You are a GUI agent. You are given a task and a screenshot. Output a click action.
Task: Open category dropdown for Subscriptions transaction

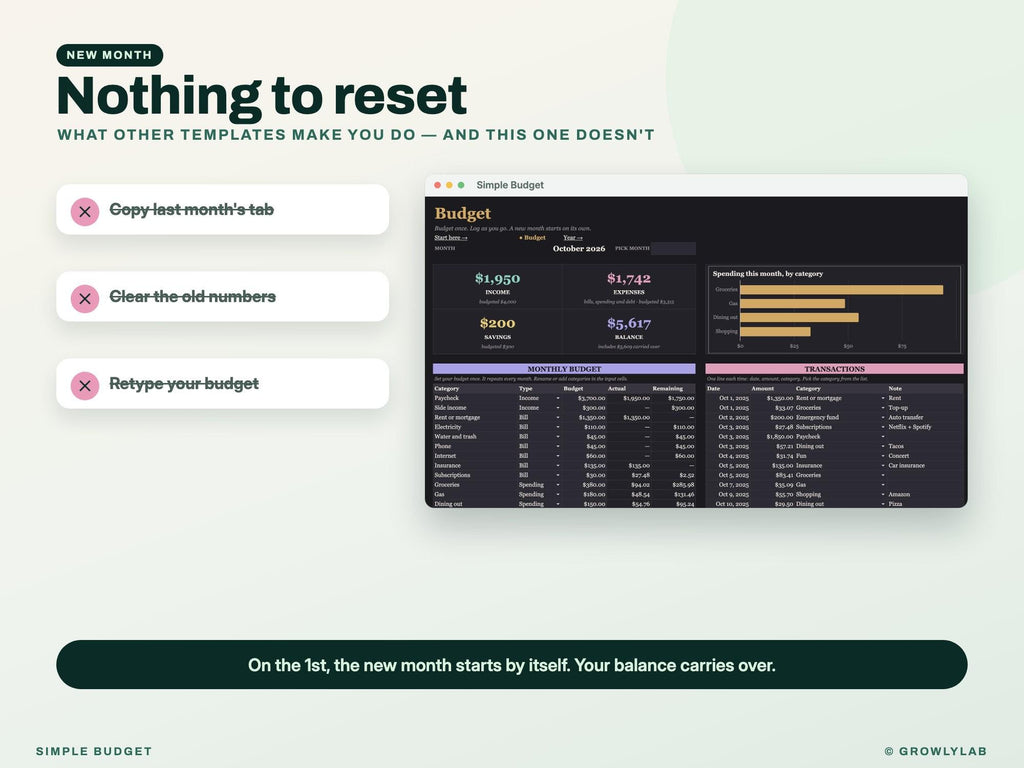(x=883, y=427)
